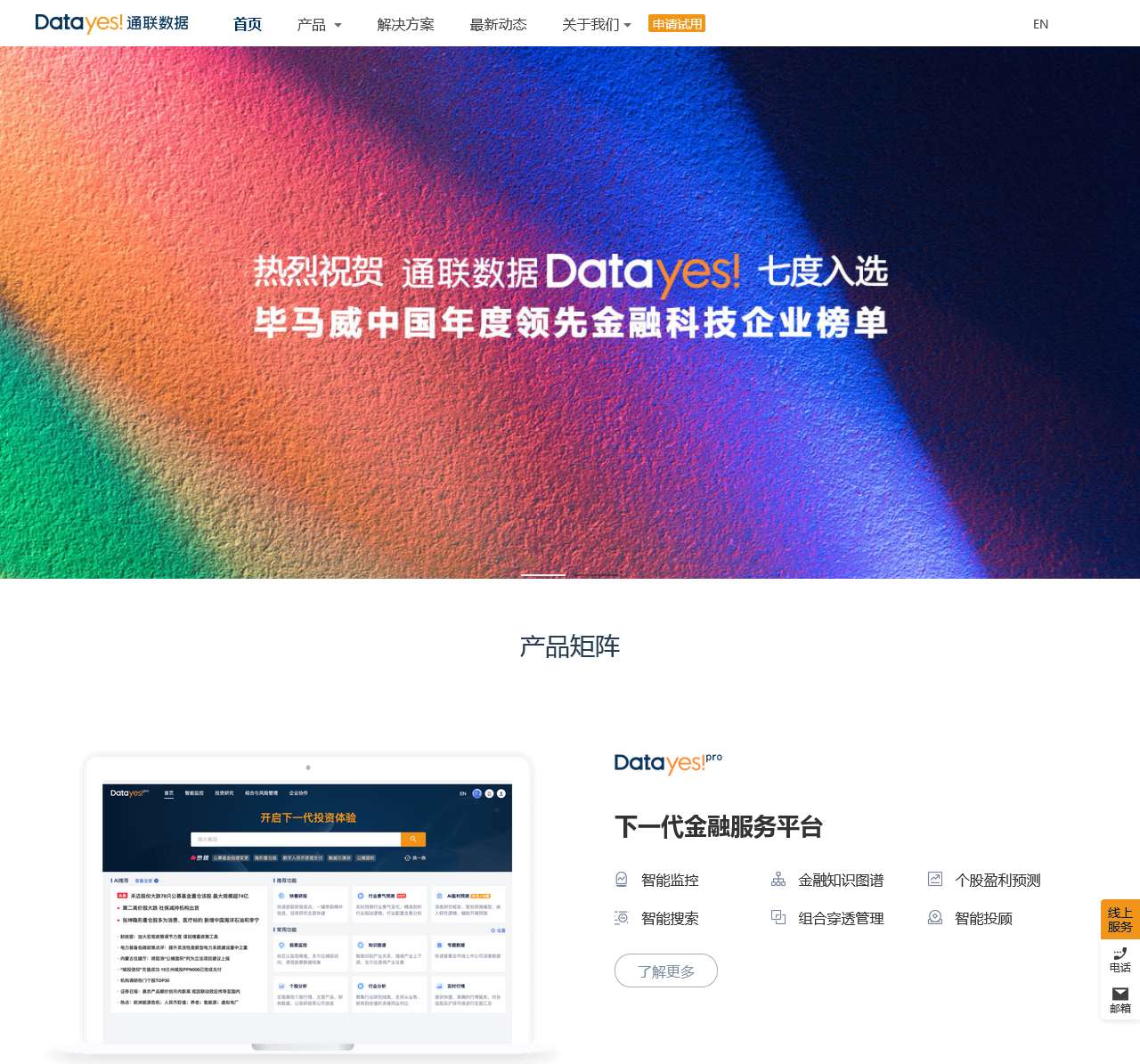Click the orange 申请试用 button
The width and height of the screenshot is (1140, 1064).
(x=677, y=24)
